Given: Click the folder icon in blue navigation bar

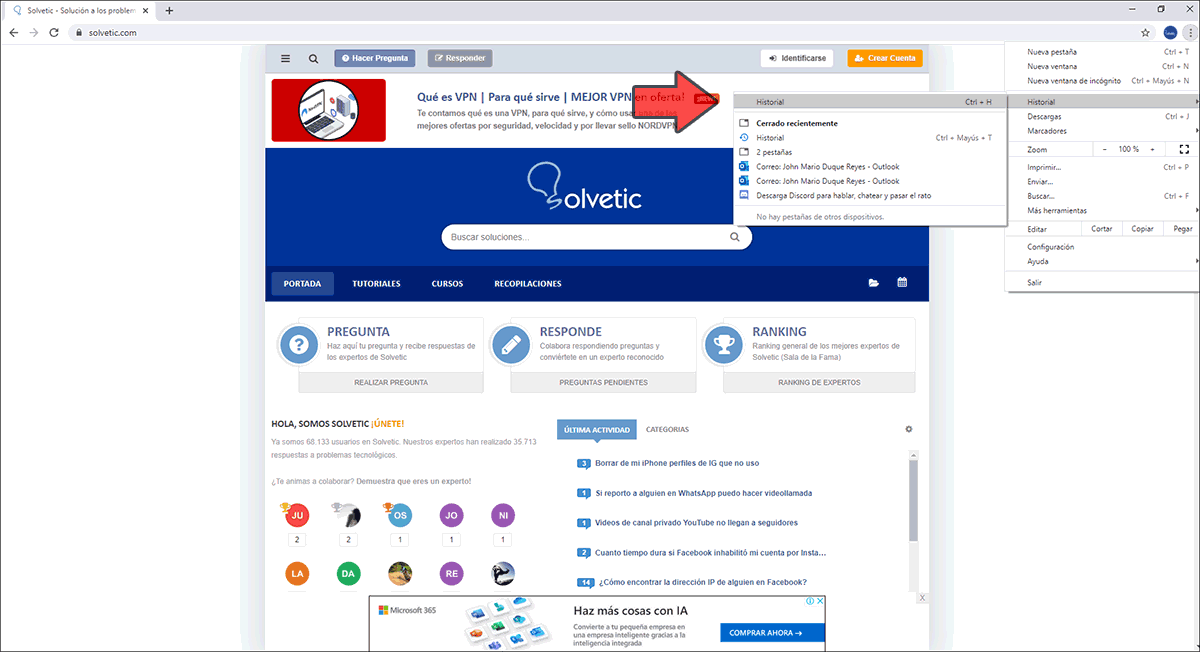Looking at the screenshot, I should pyautogui.click(x=874, y=283).
